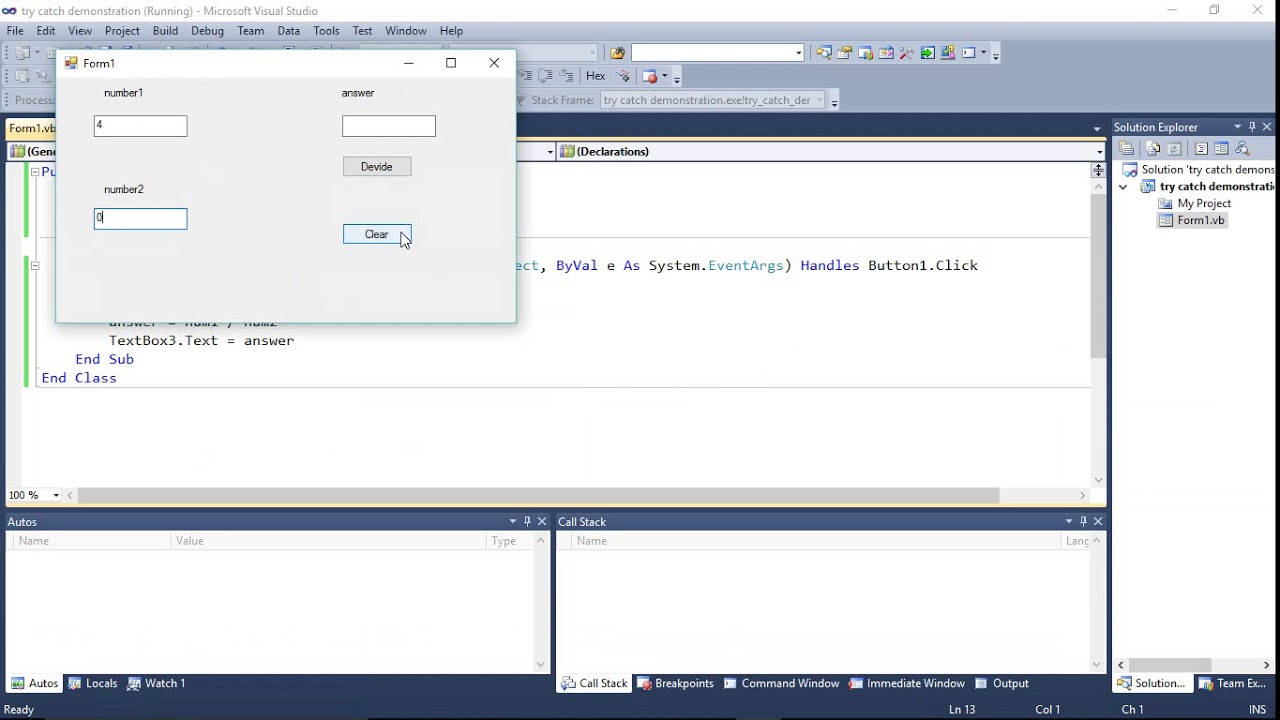Image resolution: width=1280 pixels, height=720 pixels.
Task: Click the answer text box
Action: [x=389, y=126]
